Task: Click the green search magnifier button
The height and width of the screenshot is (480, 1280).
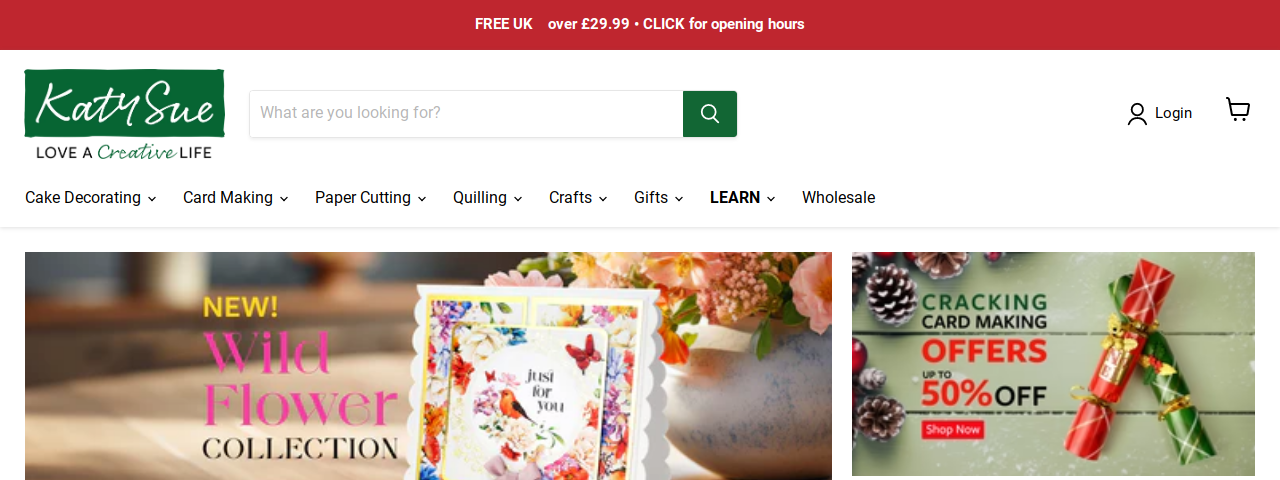Action: (710, 114)
